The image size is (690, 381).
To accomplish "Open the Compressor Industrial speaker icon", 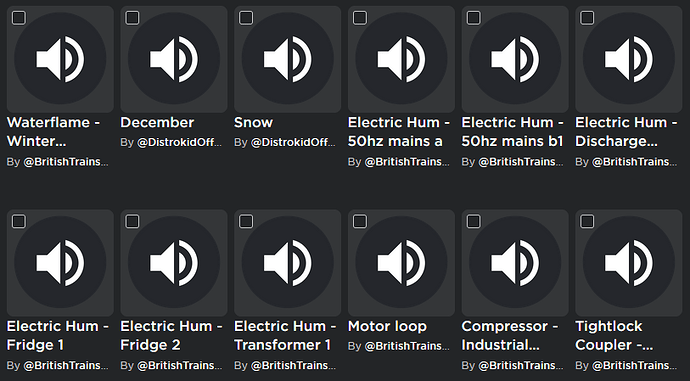I will [515, 263].
